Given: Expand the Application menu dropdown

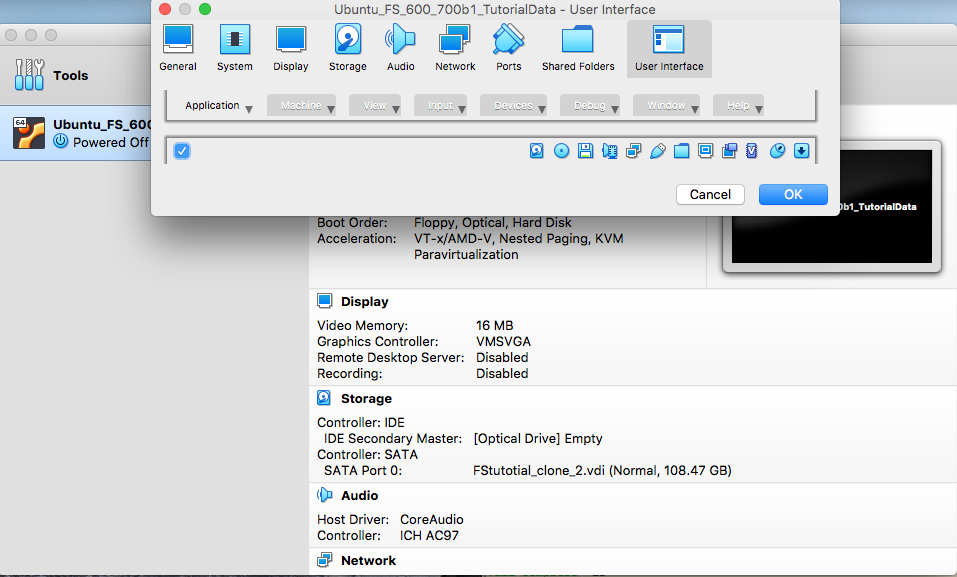Looking at the screenshot, I should pyautogui.click(x=219, y=106).
